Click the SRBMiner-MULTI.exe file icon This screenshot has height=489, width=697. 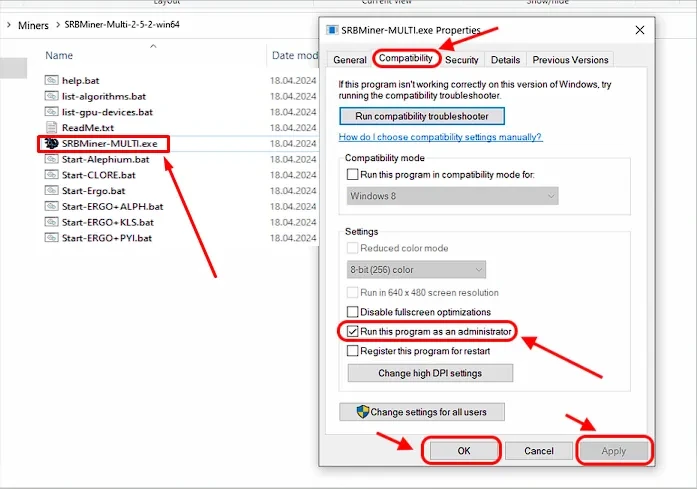point(52,144)
